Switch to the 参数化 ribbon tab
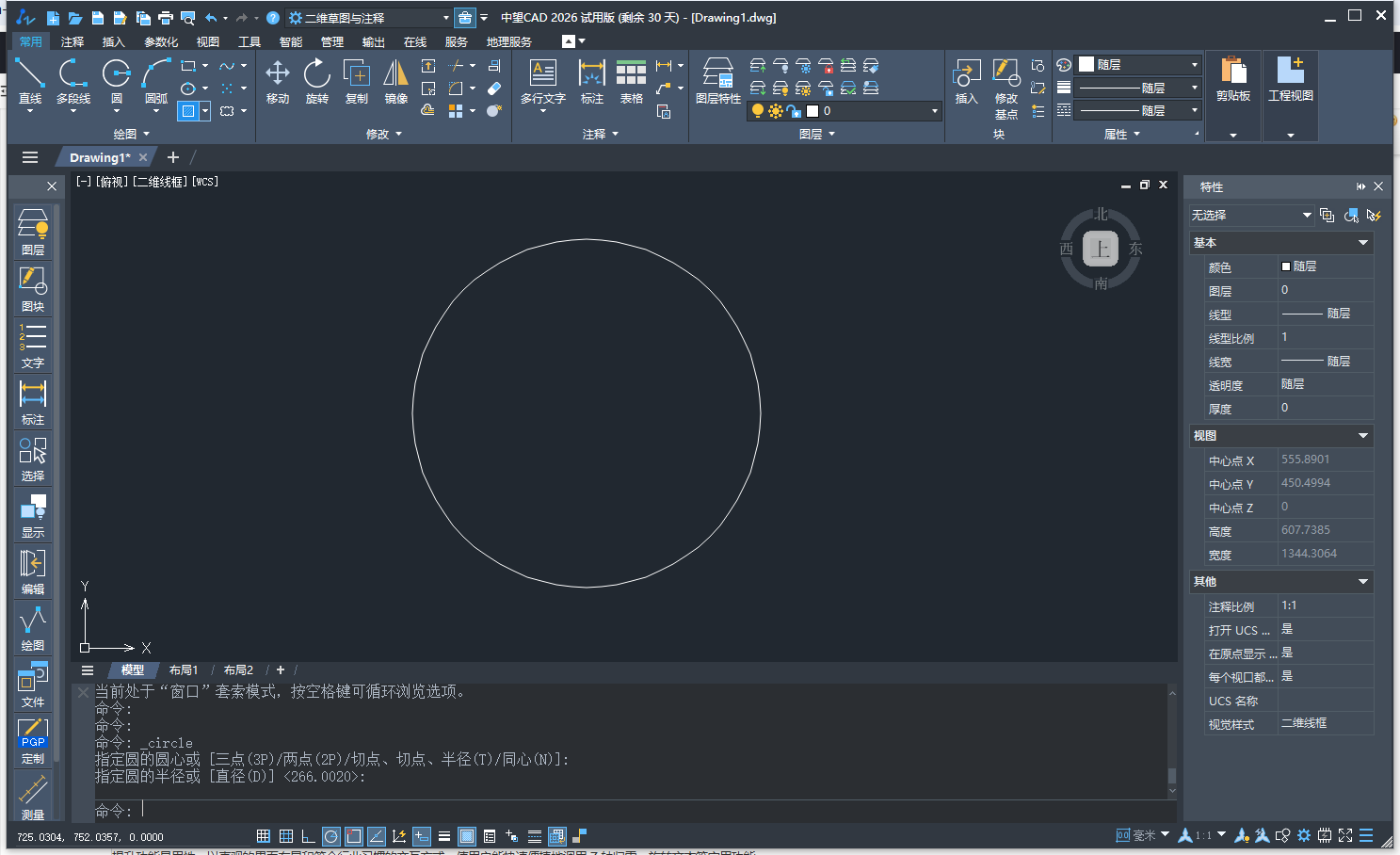 tap(161, 42)
